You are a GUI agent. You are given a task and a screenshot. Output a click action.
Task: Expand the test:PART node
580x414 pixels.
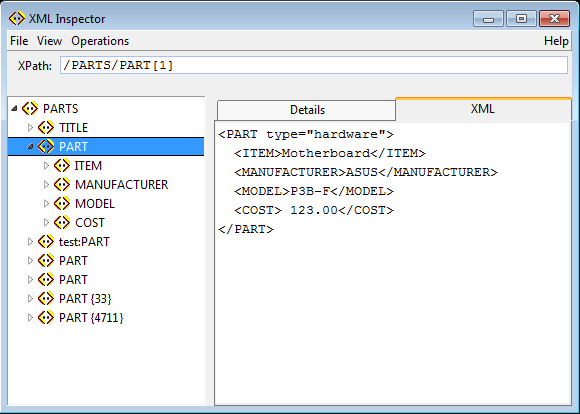click(x=30, y=242)
